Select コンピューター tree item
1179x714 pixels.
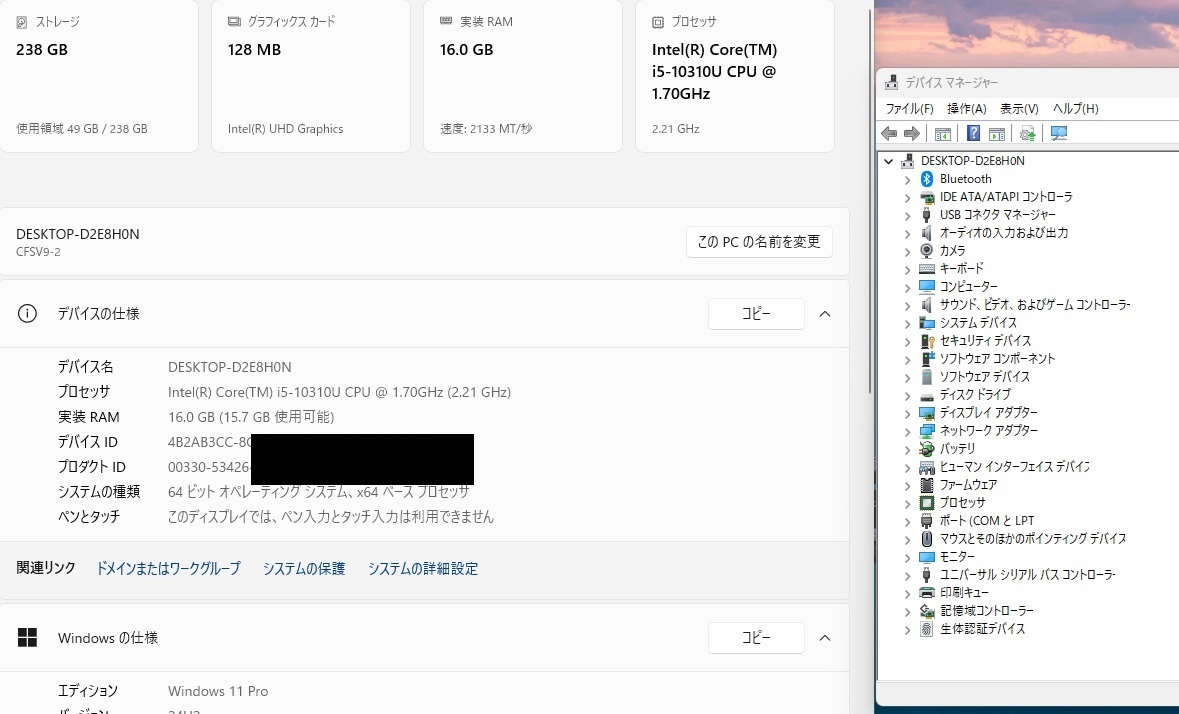(968, 286)
